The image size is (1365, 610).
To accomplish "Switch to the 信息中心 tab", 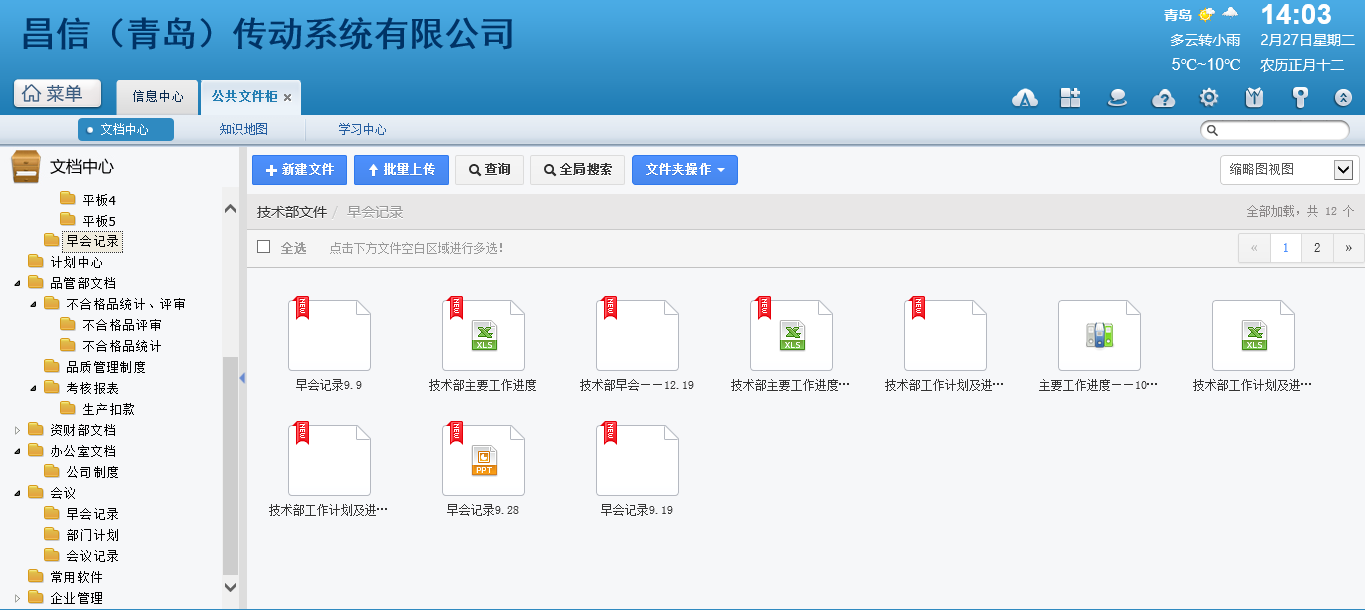I will pyautogui.click(x=158, y=97).
